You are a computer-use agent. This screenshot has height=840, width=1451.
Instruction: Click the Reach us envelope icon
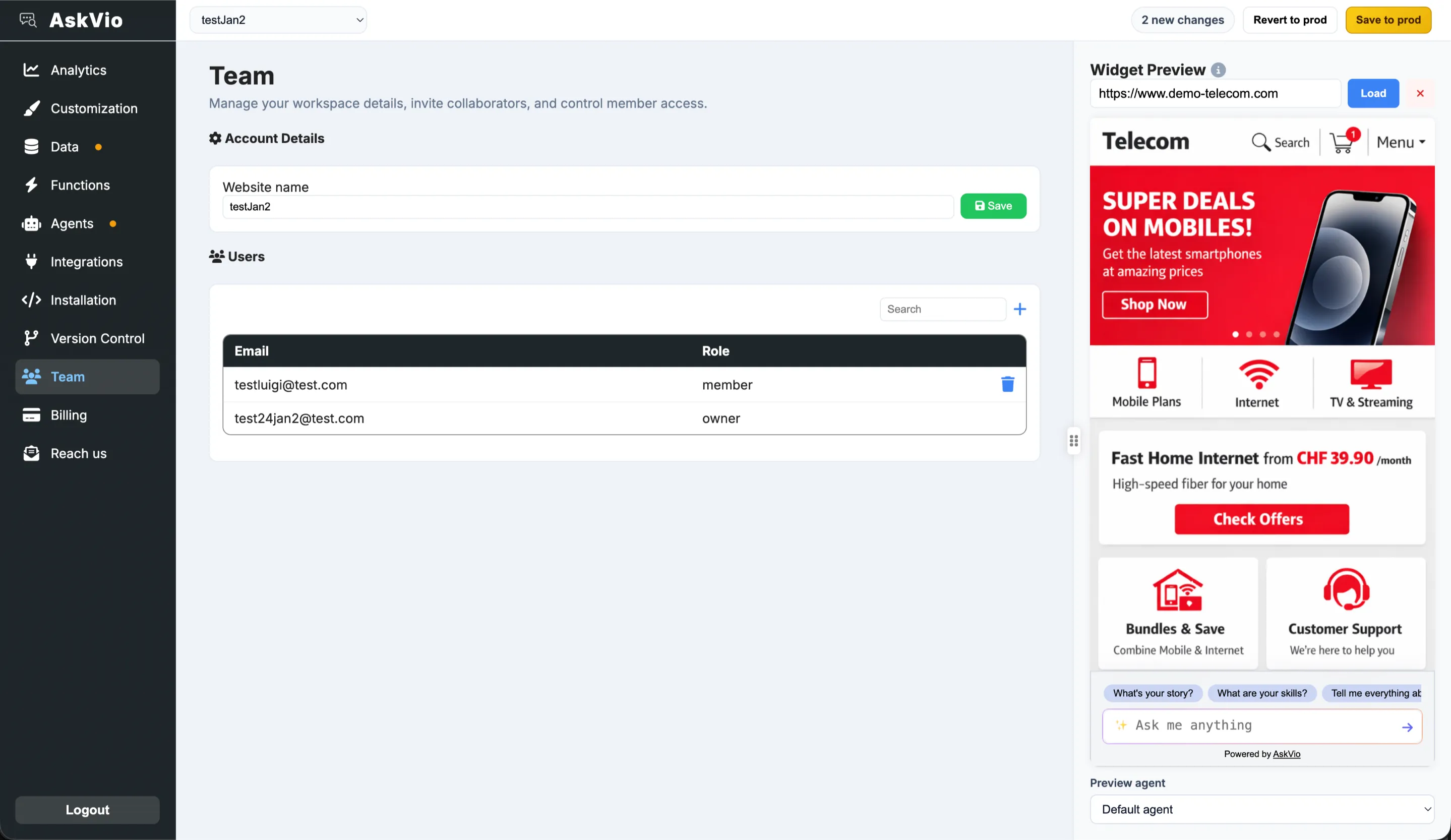(31, 453)
